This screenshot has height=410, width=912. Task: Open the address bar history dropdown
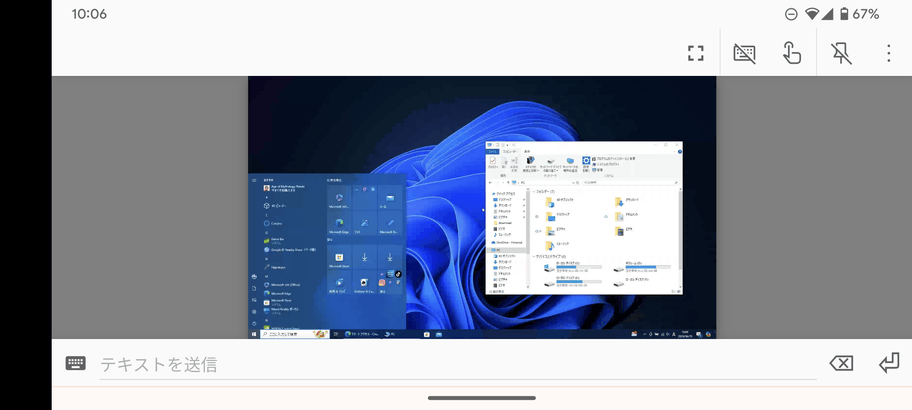(573, 182)
